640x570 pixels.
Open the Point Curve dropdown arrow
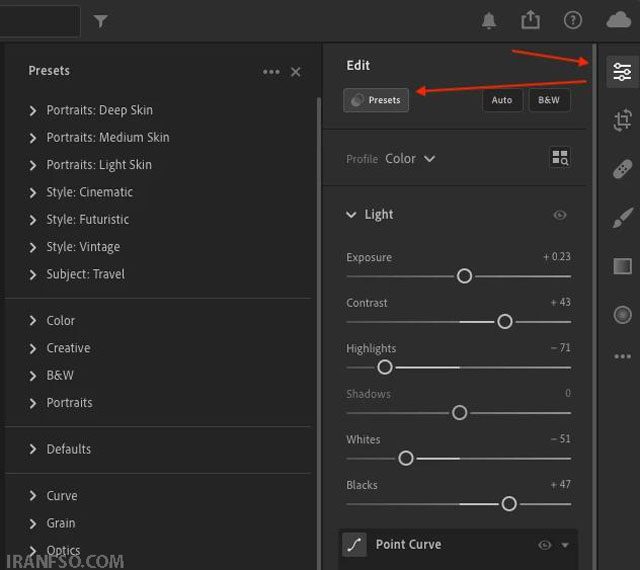pyautogui.click(x=565, y=545)
